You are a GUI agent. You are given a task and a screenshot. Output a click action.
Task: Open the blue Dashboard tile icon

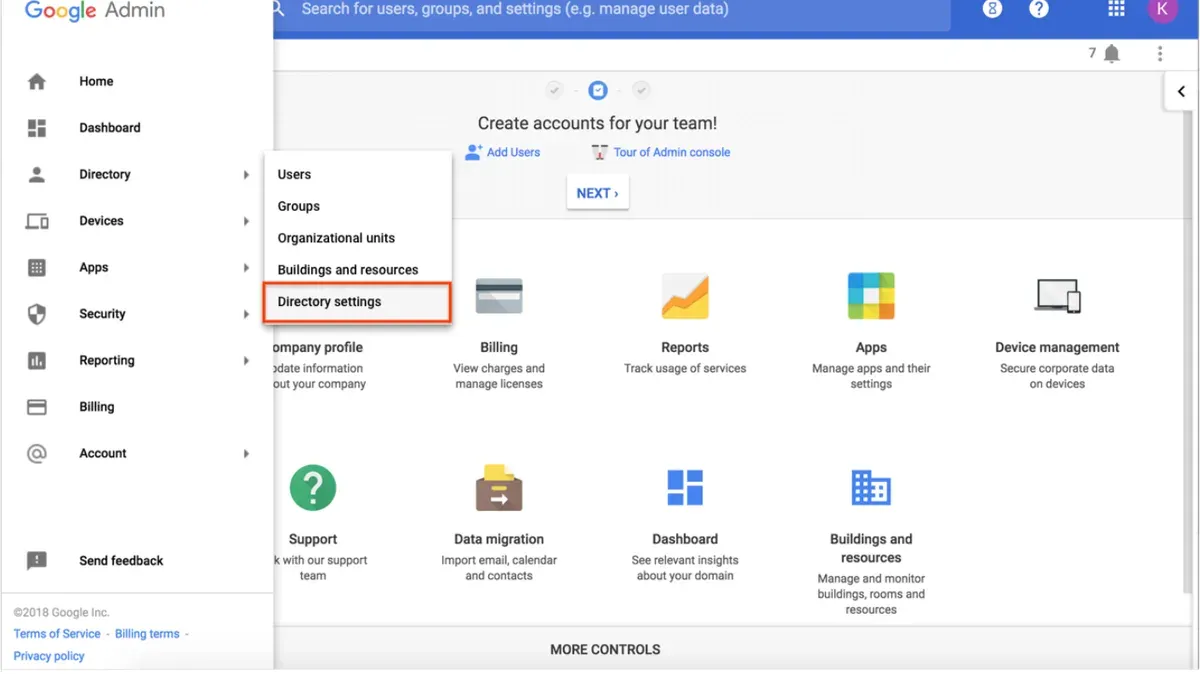click(685, 488)
